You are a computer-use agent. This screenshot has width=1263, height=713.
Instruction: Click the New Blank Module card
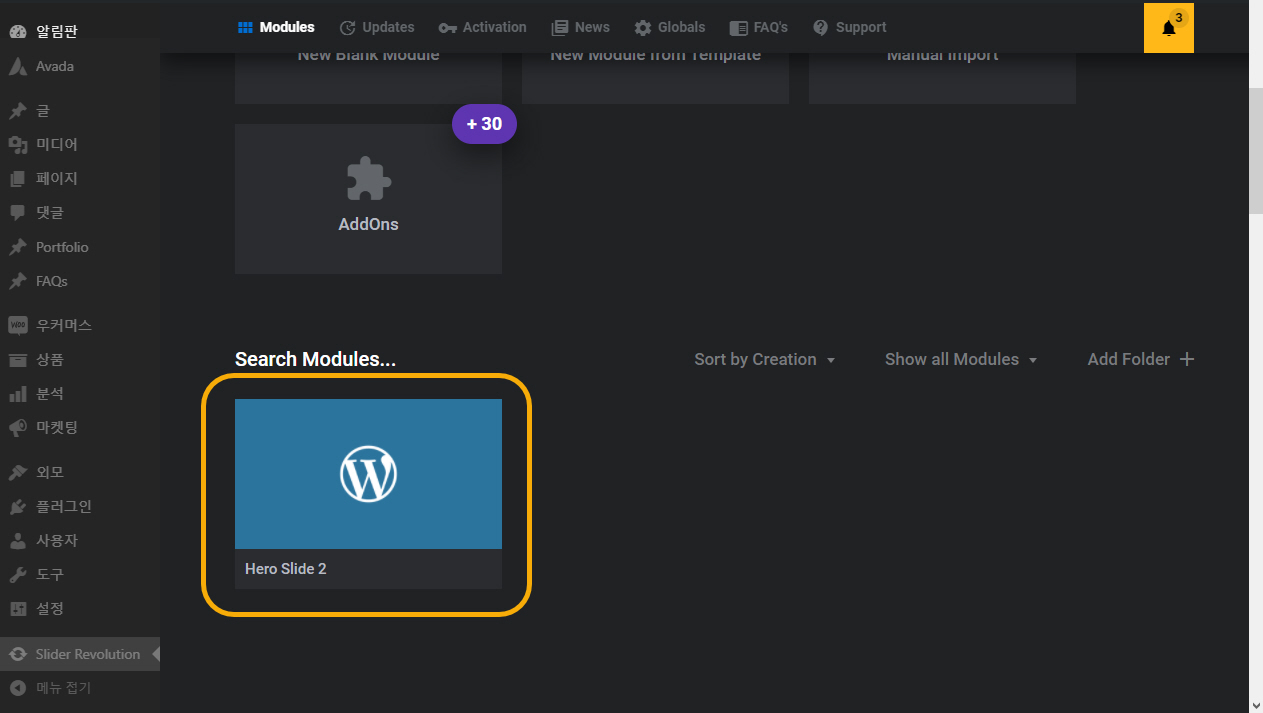(368, 78)
